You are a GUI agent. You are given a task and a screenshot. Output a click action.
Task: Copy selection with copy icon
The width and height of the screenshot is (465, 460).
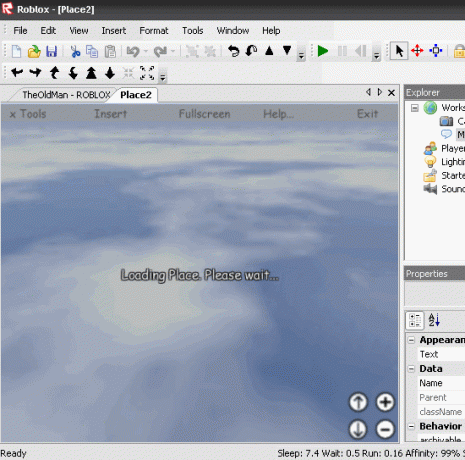point(92,52)
